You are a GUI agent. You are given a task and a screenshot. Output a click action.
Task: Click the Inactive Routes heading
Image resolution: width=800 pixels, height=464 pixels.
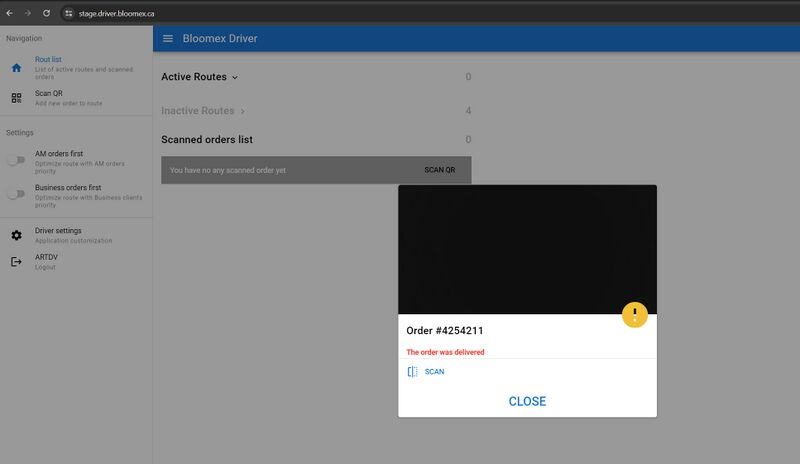(x=198, y=111)
